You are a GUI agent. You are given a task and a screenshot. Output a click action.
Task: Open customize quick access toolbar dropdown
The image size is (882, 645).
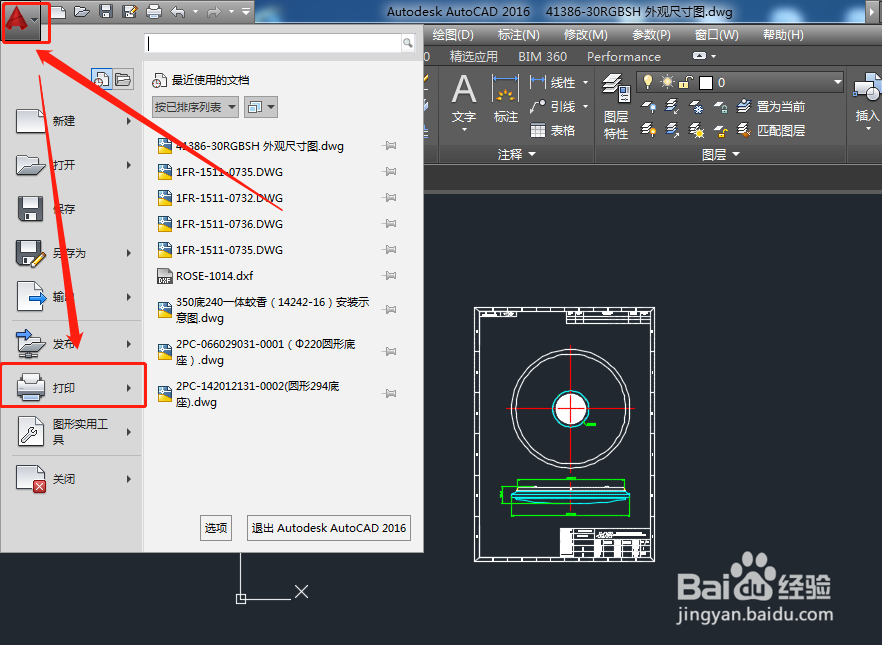tap(246, 11)
